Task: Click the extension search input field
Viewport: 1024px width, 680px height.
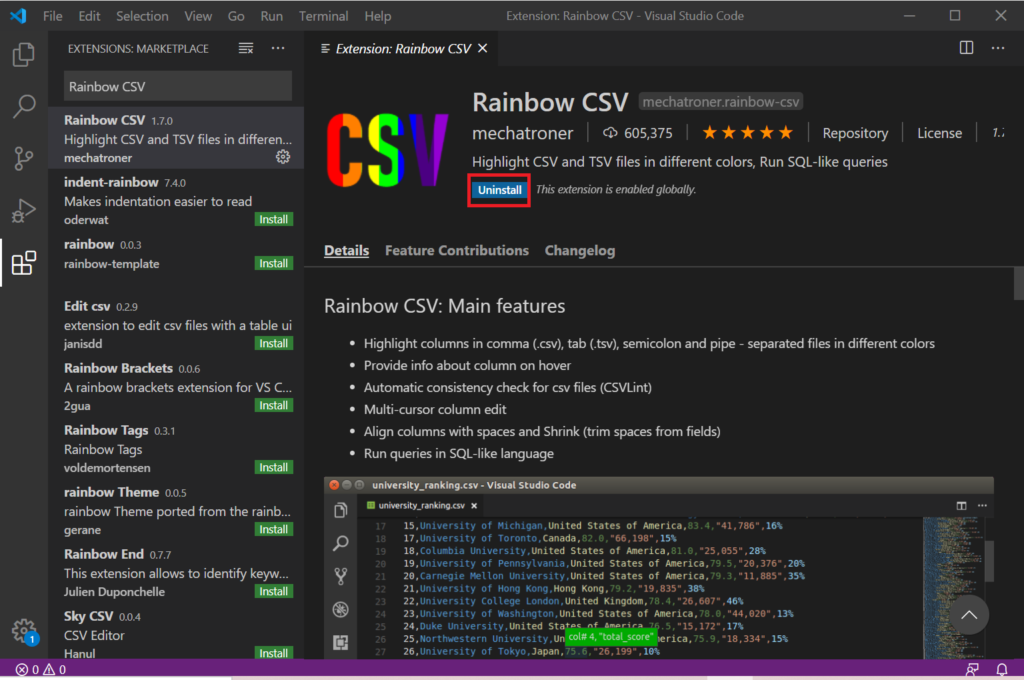Action: 178,86
